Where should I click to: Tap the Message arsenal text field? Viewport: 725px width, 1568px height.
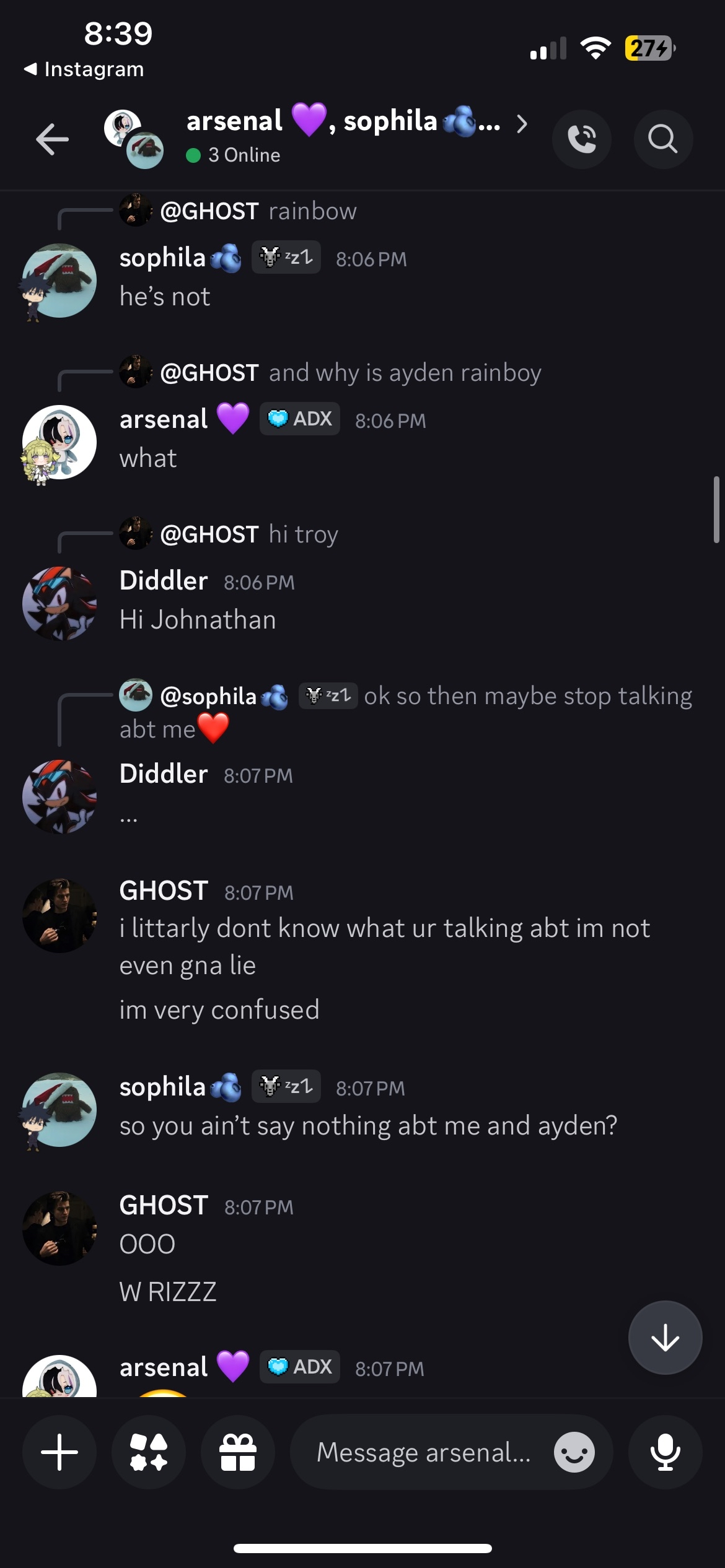tap(424, 1452)
